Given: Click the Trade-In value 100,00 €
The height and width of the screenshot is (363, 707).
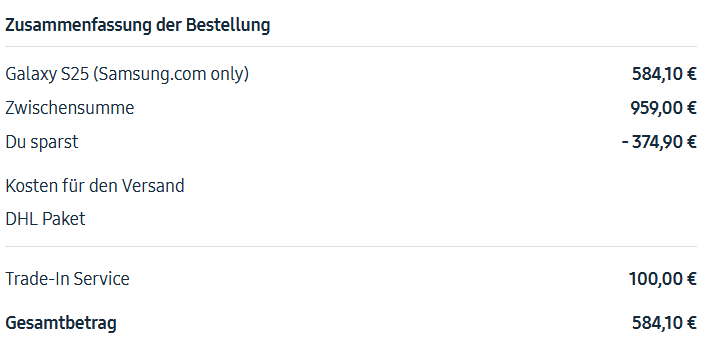Looking at the screenshot, I should coord(663,279).
